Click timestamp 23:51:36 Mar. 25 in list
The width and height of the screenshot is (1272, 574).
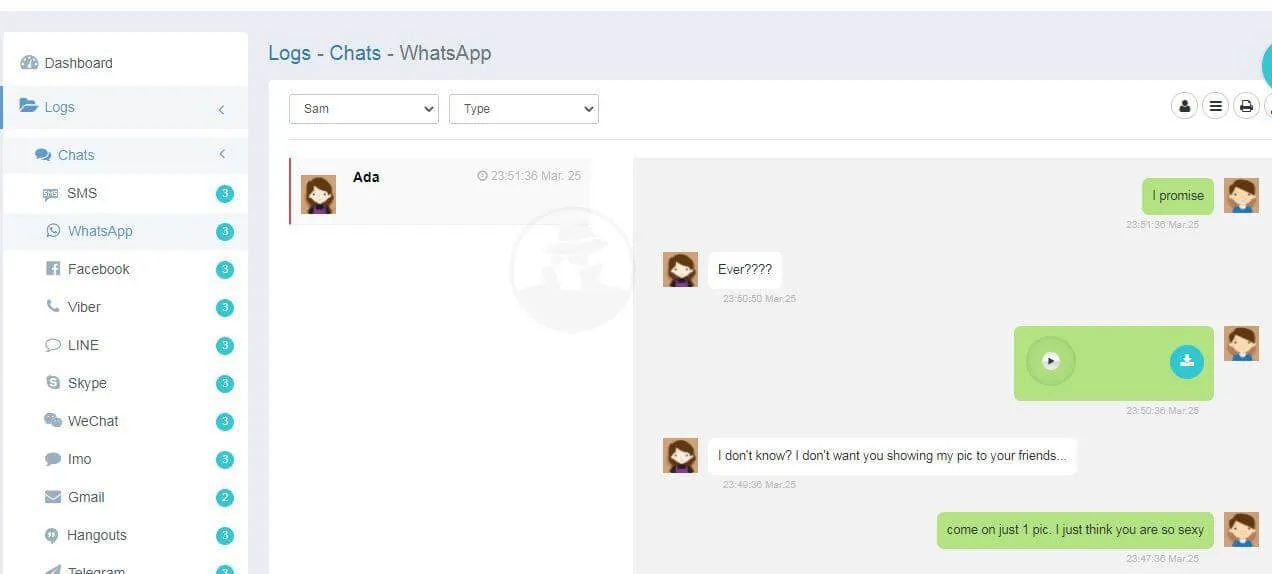(x=530, y=176)
